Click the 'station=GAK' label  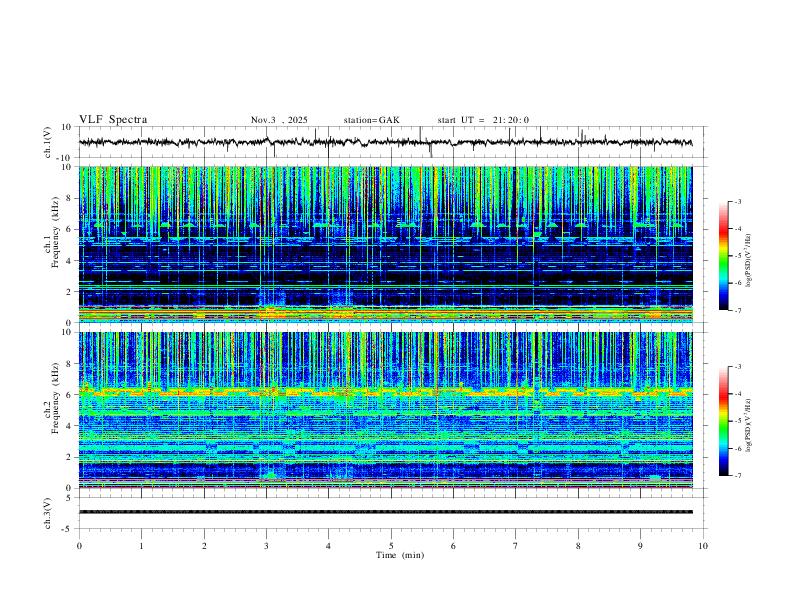tap(371, 120)
